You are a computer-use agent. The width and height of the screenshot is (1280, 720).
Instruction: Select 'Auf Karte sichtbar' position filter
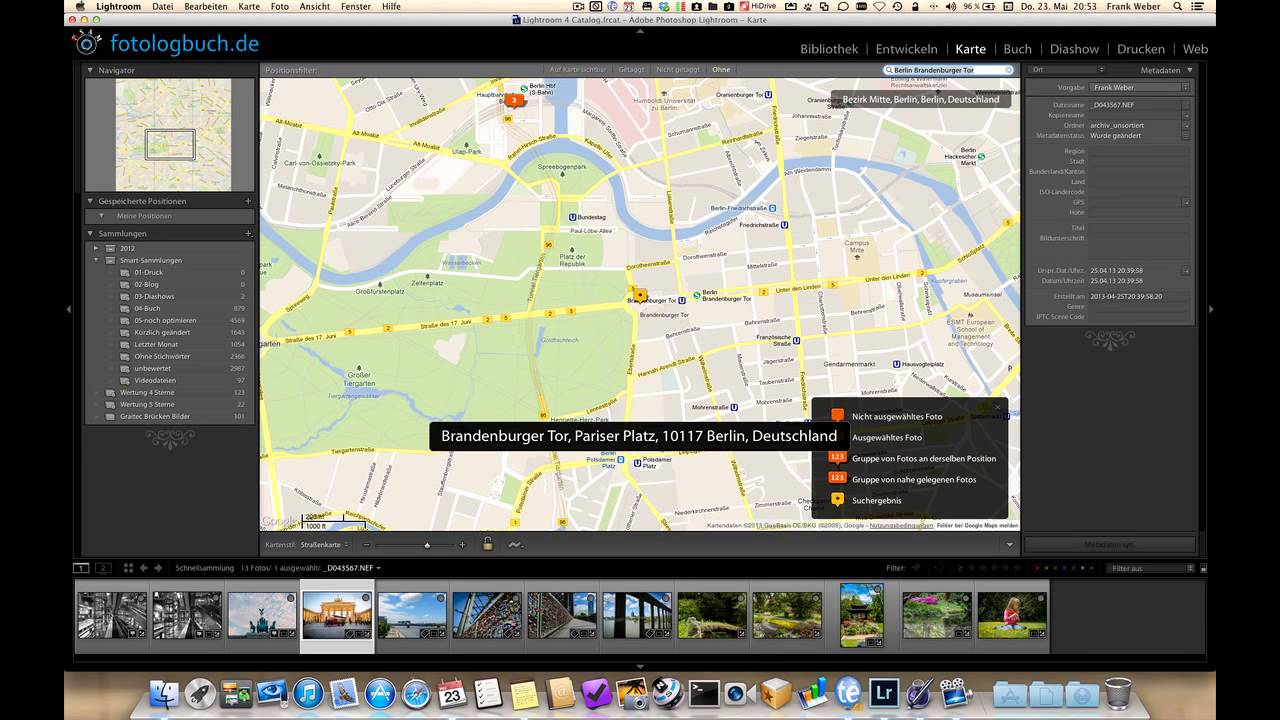(578, 70)
